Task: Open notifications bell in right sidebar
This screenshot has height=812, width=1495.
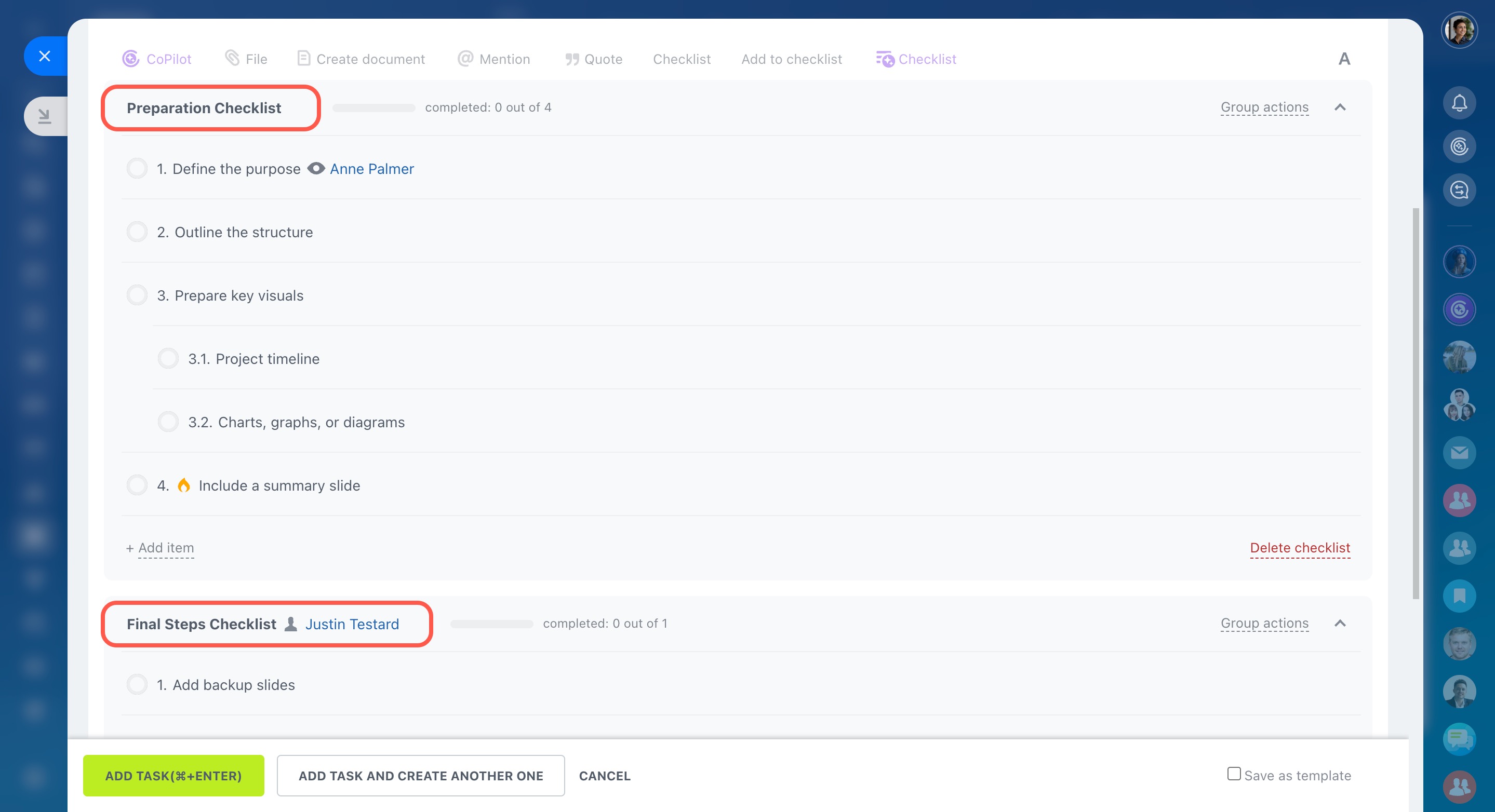Action: tap(1459, 103)
